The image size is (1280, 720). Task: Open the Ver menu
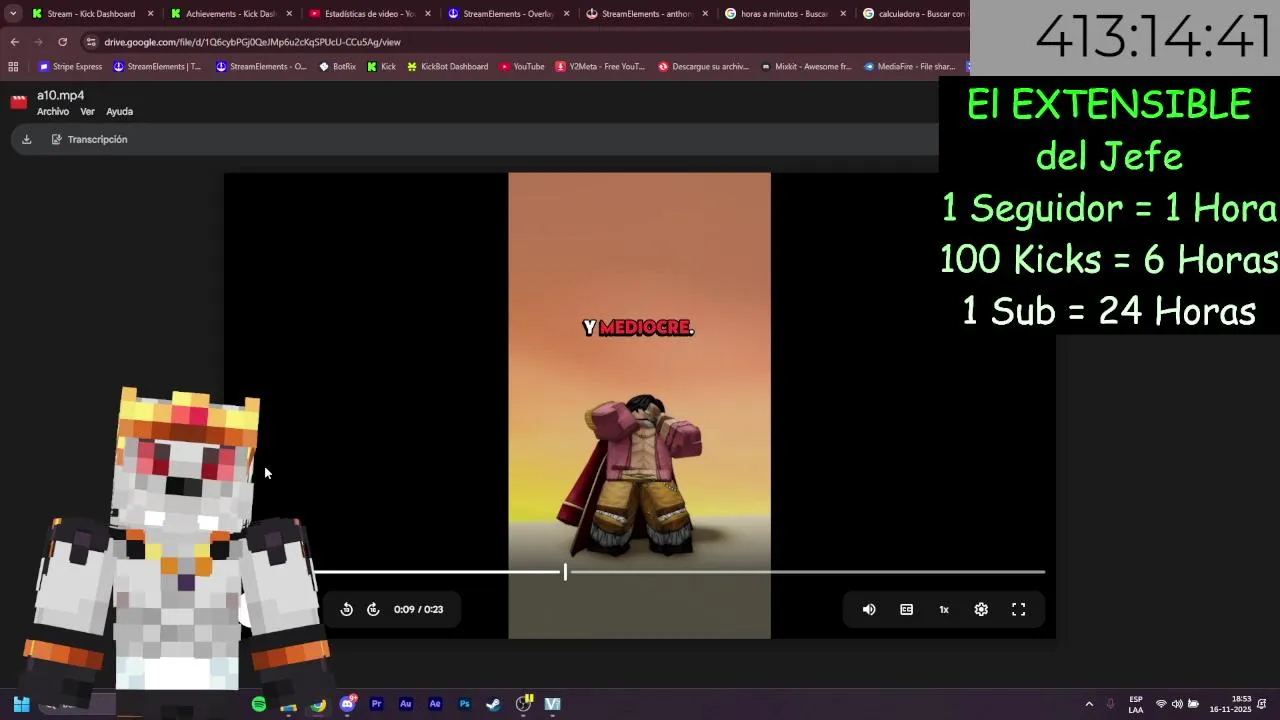(87, 112)
